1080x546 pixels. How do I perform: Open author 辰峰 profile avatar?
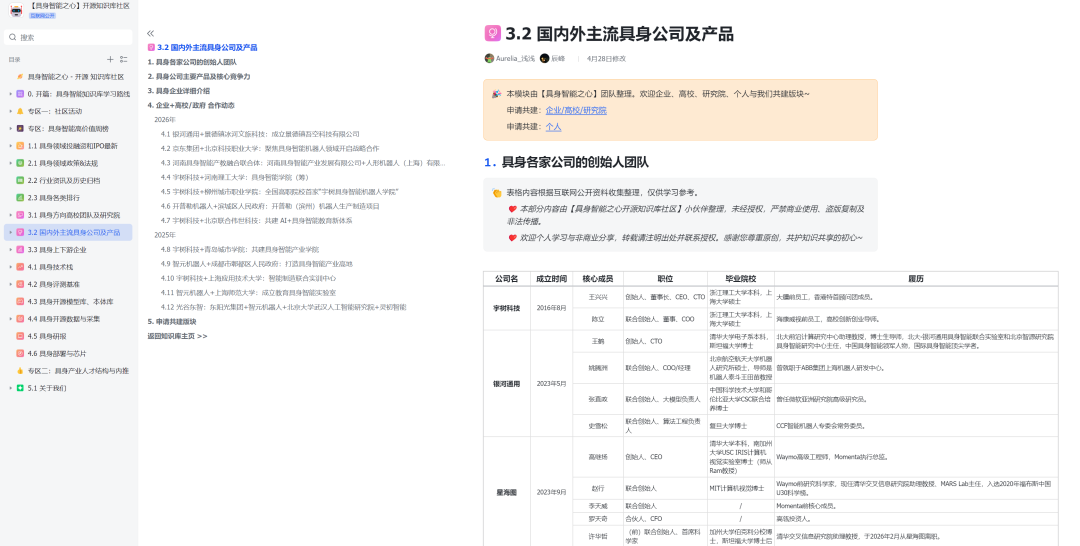(x=544, y=59)
